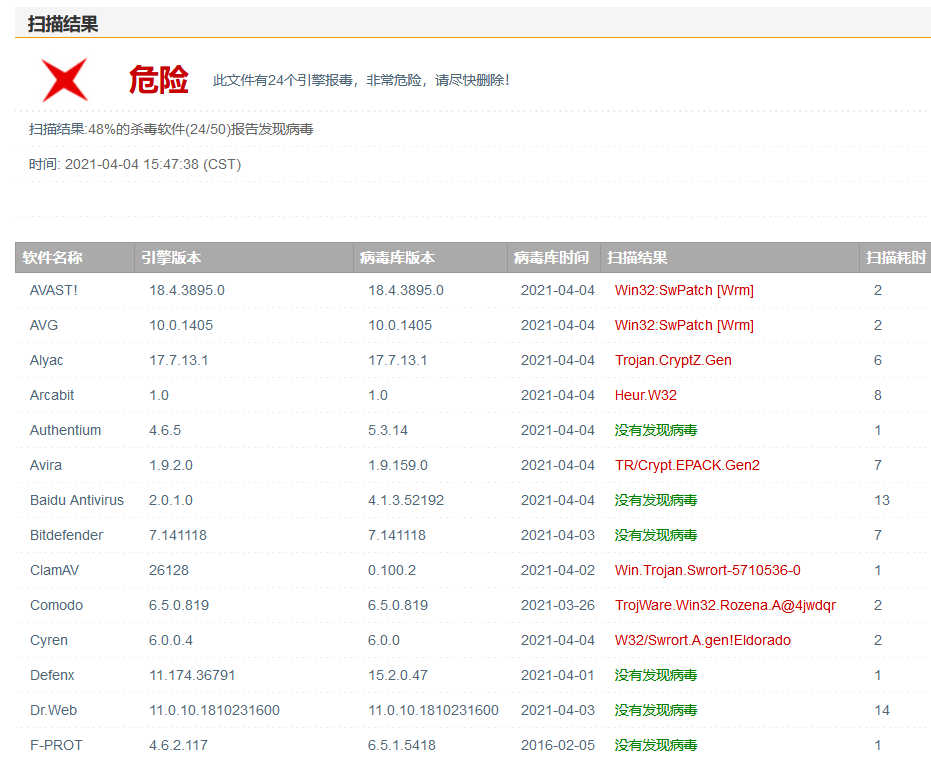Click Arcabit scan time 8

click(x=878, y=395)
